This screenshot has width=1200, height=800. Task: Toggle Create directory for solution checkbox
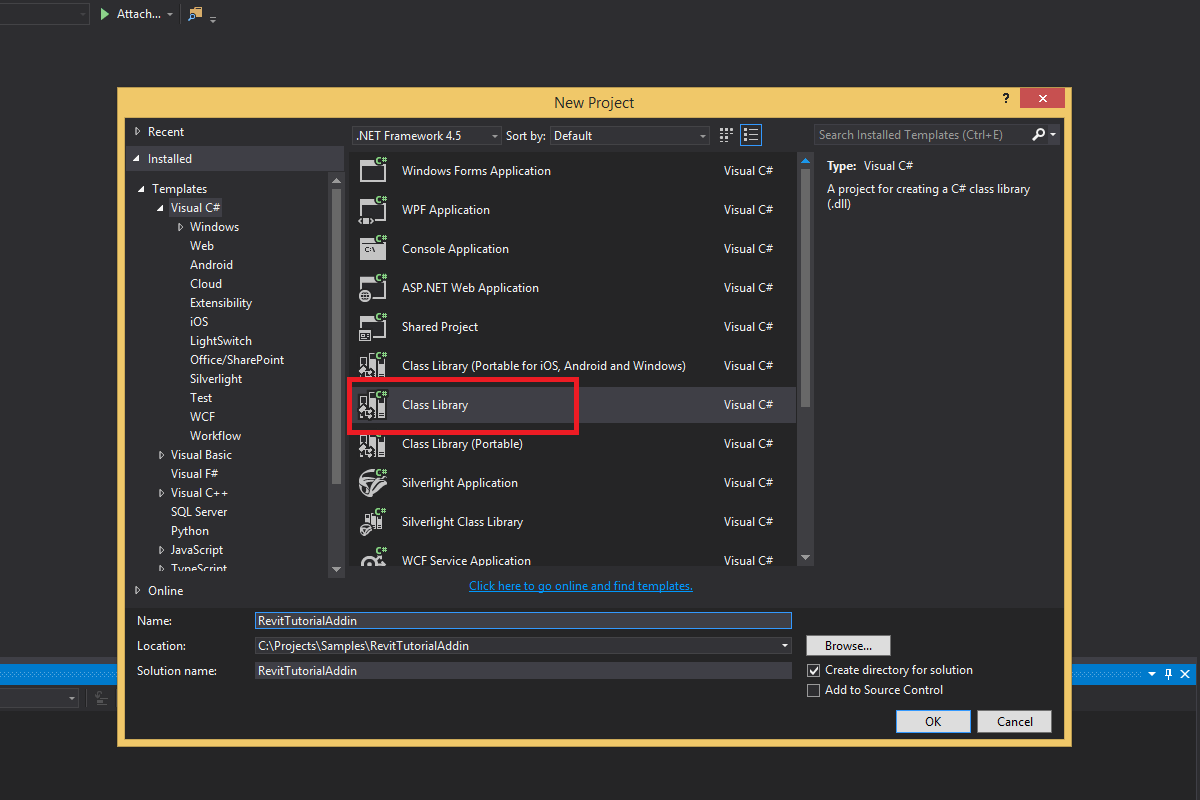point(813,670)
